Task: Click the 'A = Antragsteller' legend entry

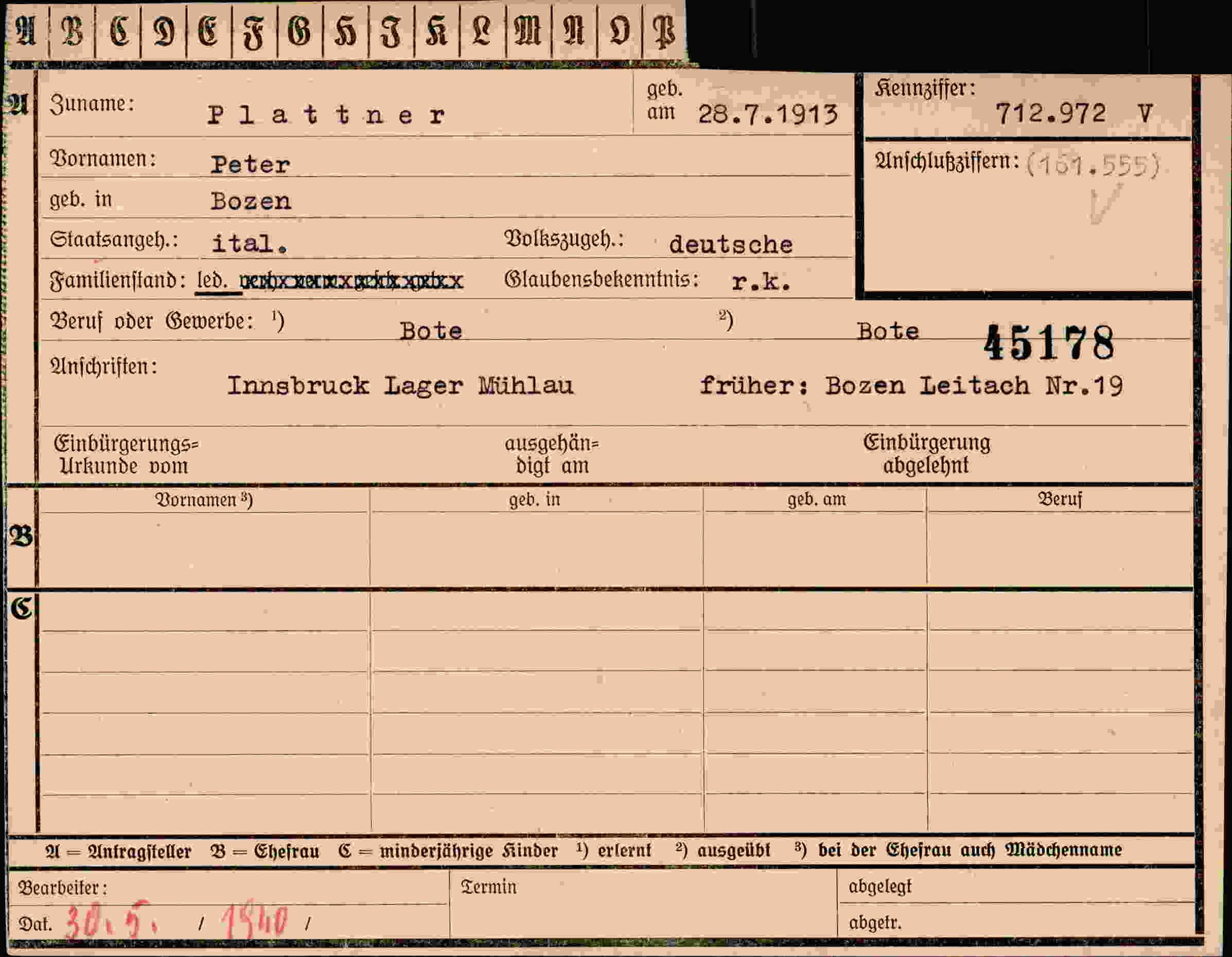Action: 118,851
